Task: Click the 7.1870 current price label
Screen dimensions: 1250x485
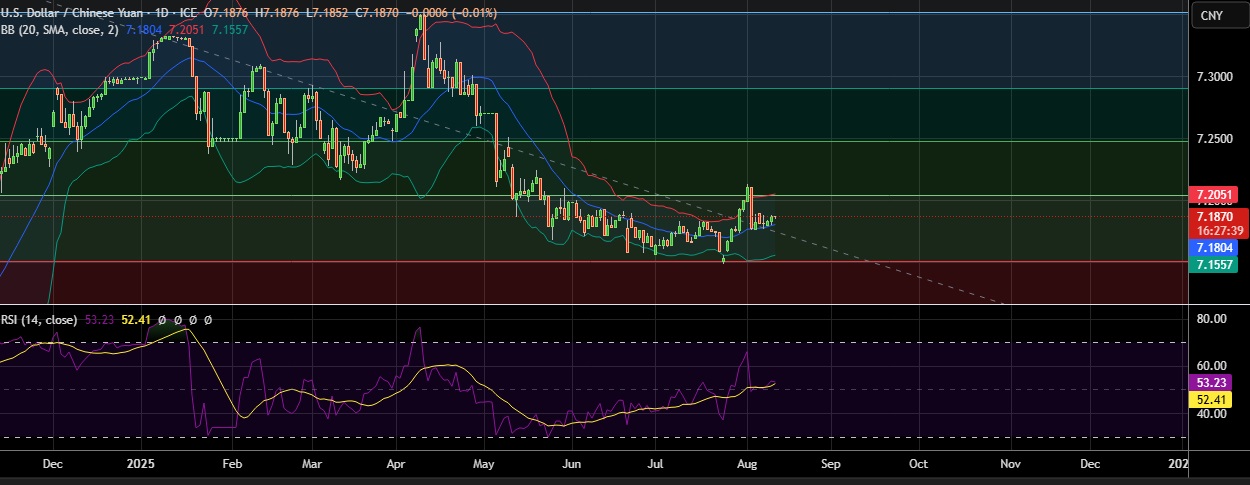Action: click(x=1214, y=216)
